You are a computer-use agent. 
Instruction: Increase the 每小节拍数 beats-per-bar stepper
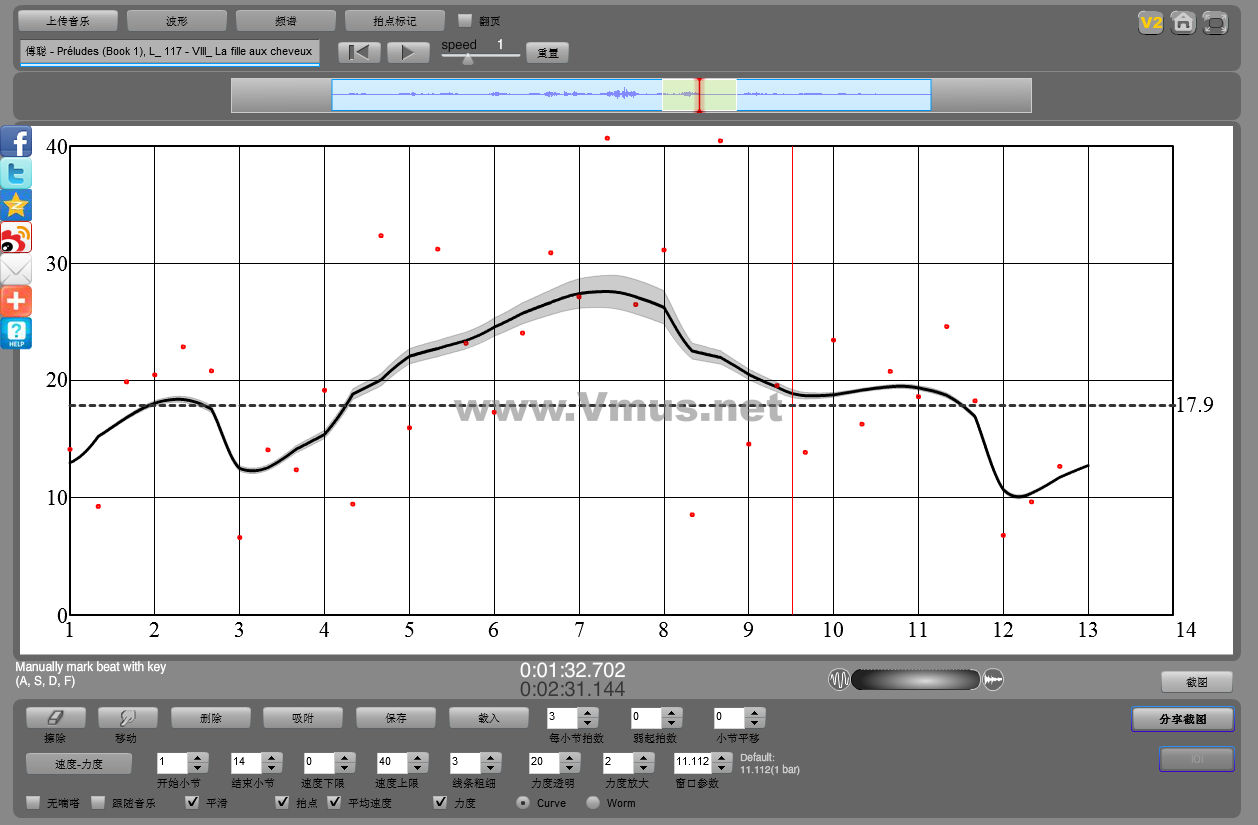pyautogui.click(x=588, y=712)
